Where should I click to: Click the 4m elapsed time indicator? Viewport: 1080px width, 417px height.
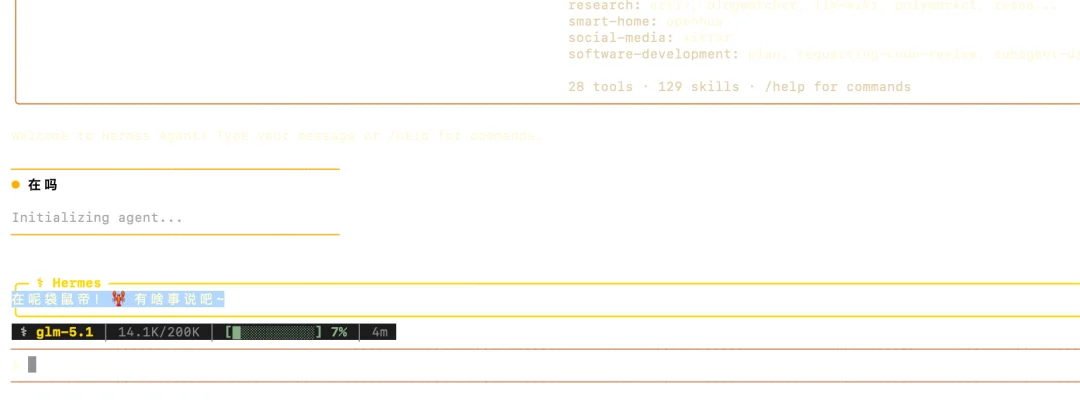coord(379,332)
